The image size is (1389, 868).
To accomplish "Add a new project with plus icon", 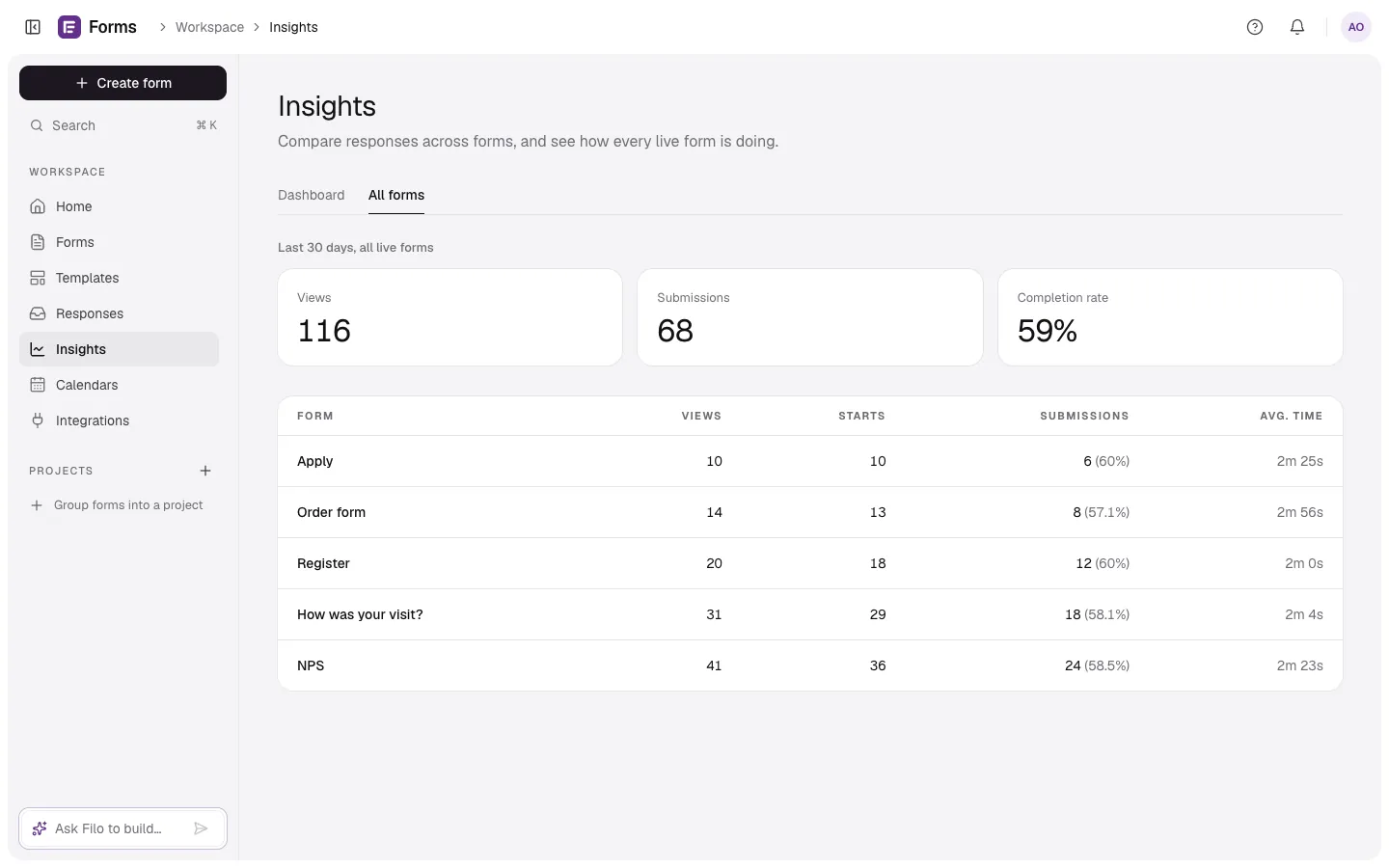I will (205, 471).
